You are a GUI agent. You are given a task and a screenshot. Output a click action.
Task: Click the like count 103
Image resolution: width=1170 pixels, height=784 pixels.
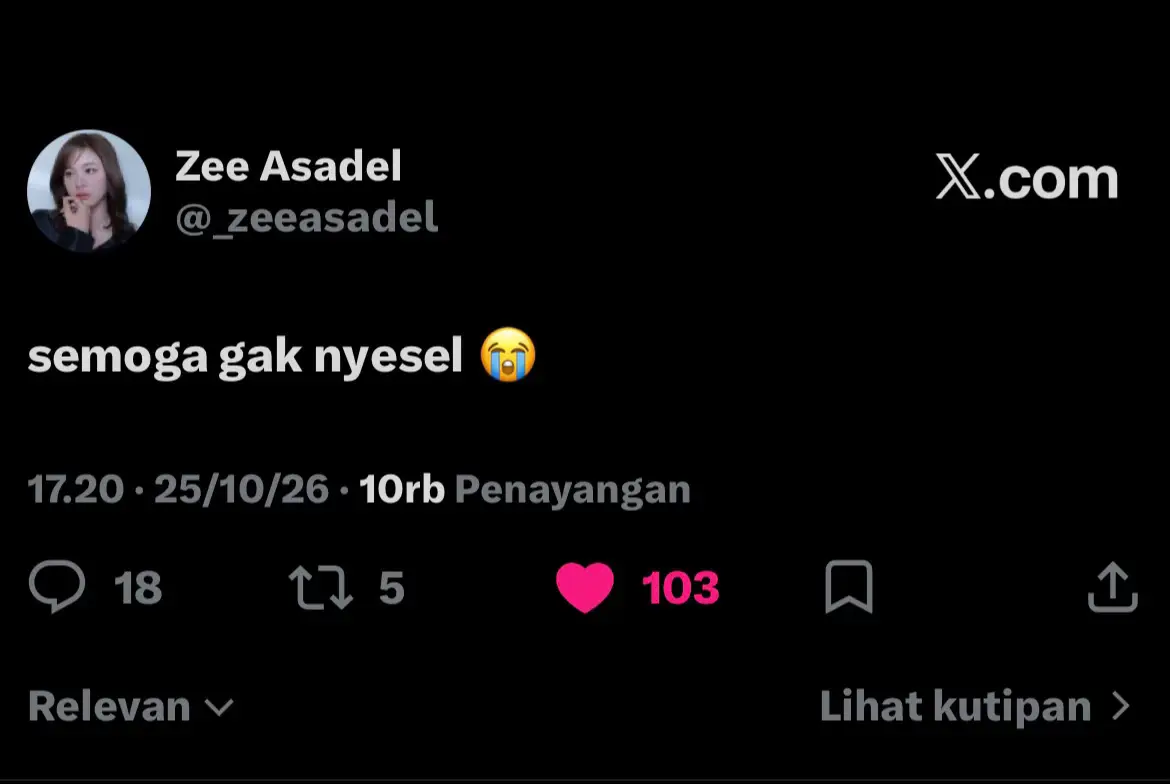(681, 588)
